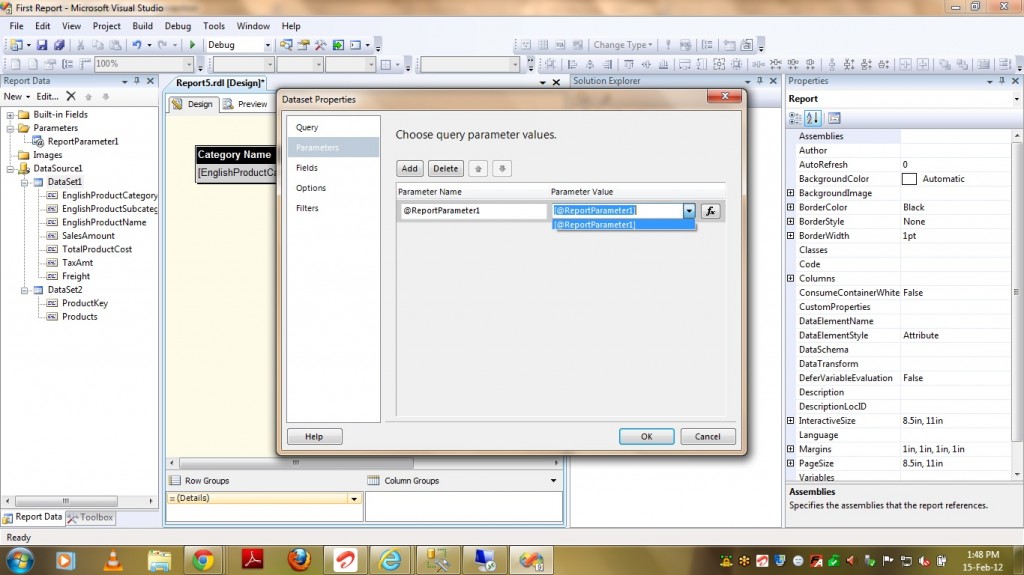
Task: Click the Property Pages icon in Properties
Action: 834,118
